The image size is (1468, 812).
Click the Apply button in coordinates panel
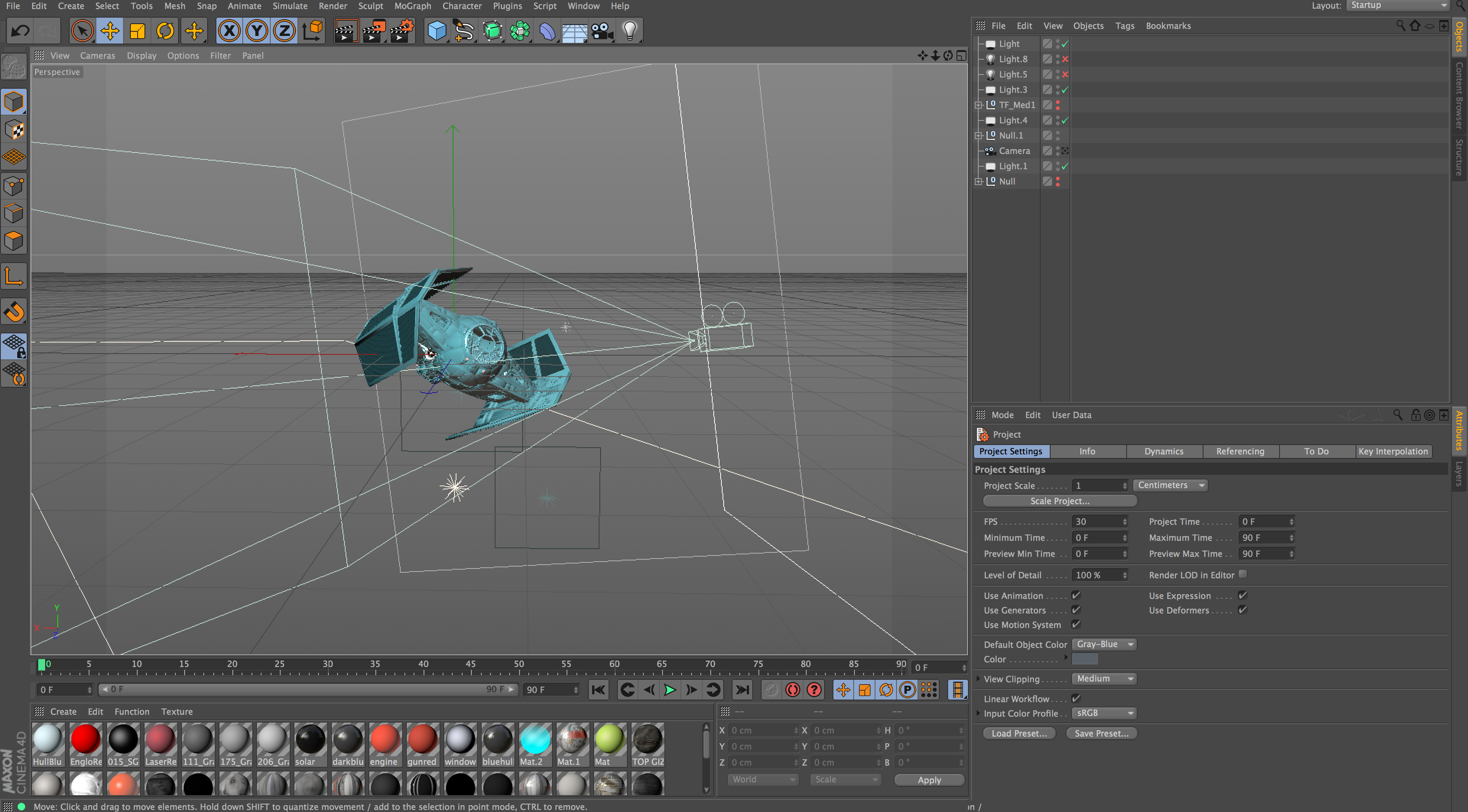[929, 780]
